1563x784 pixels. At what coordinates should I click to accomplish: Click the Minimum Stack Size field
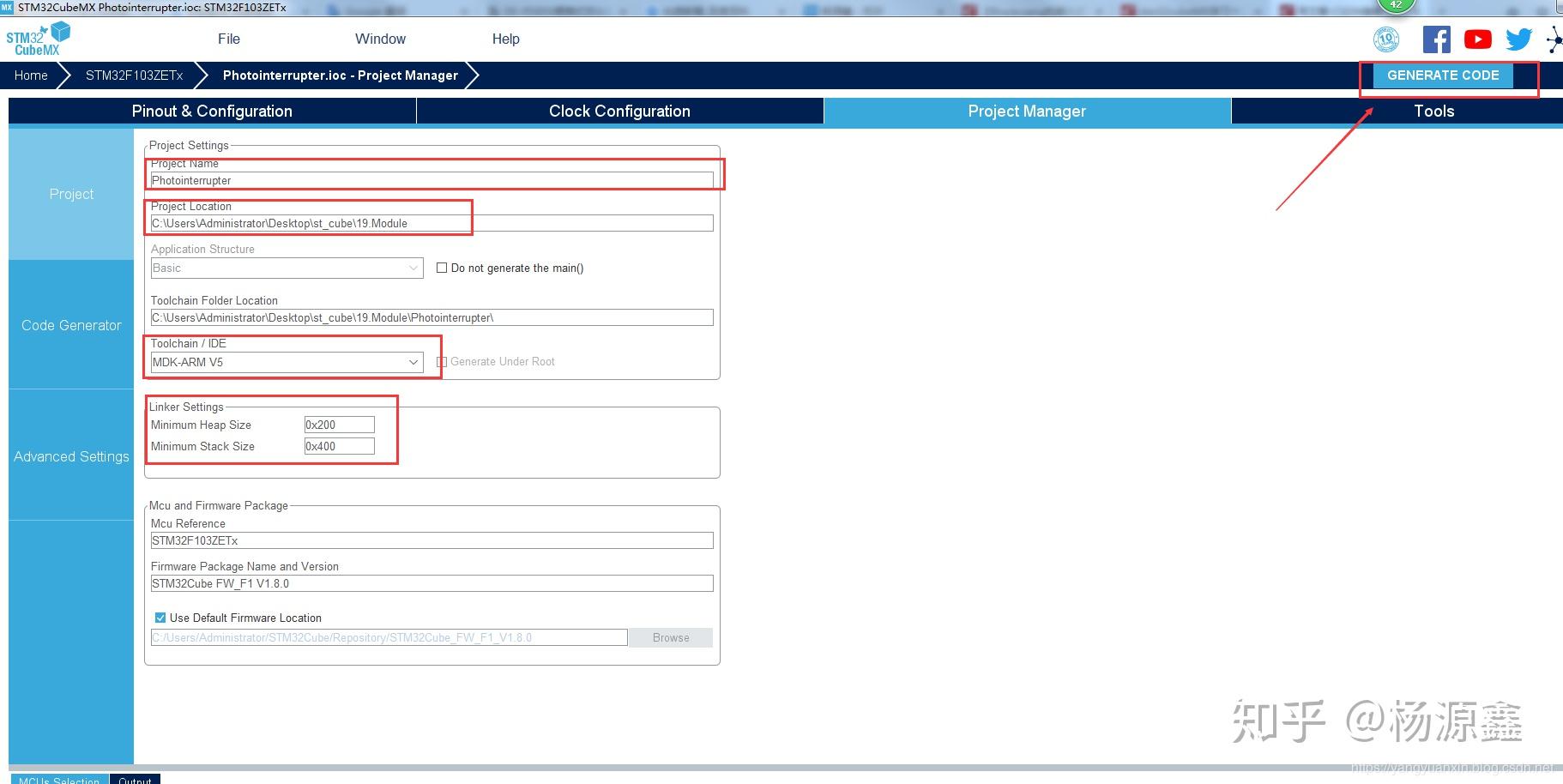(x=340, y=446)
